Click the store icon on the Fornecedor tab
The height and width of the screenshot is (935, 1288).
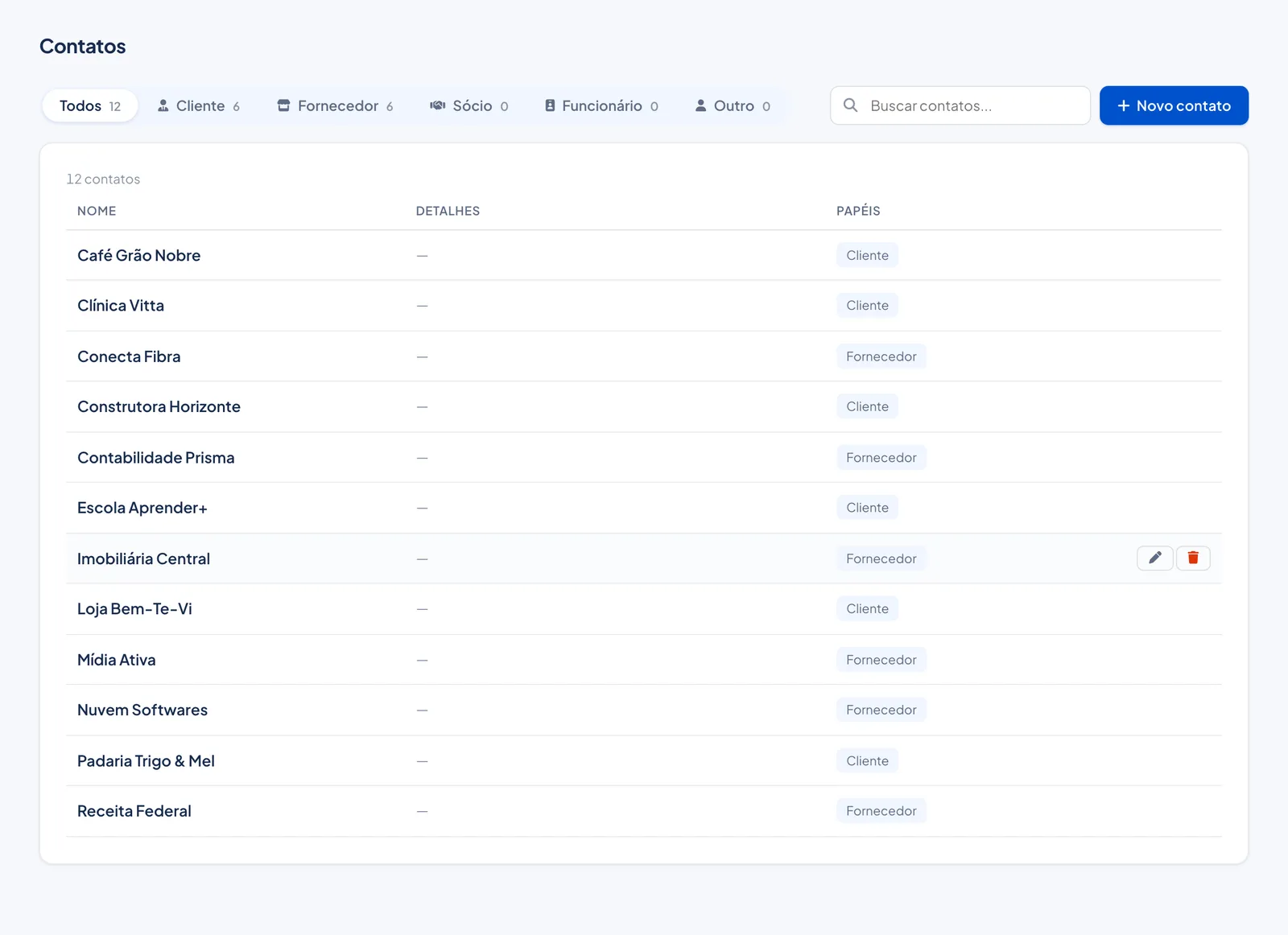coord(283,105)
